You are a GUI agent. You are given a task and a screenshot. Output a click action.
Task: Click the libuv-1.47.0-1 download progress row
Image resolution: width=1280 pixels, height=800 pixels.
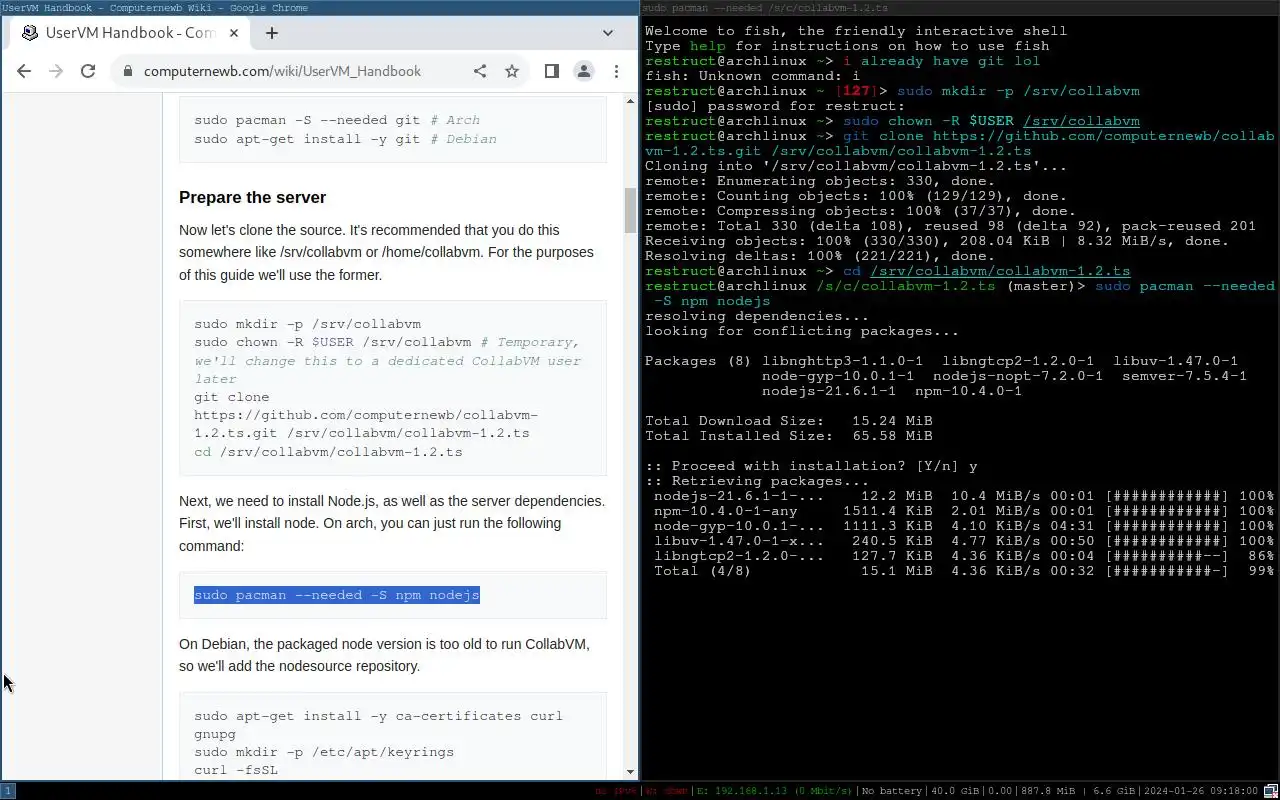[964, 541]
